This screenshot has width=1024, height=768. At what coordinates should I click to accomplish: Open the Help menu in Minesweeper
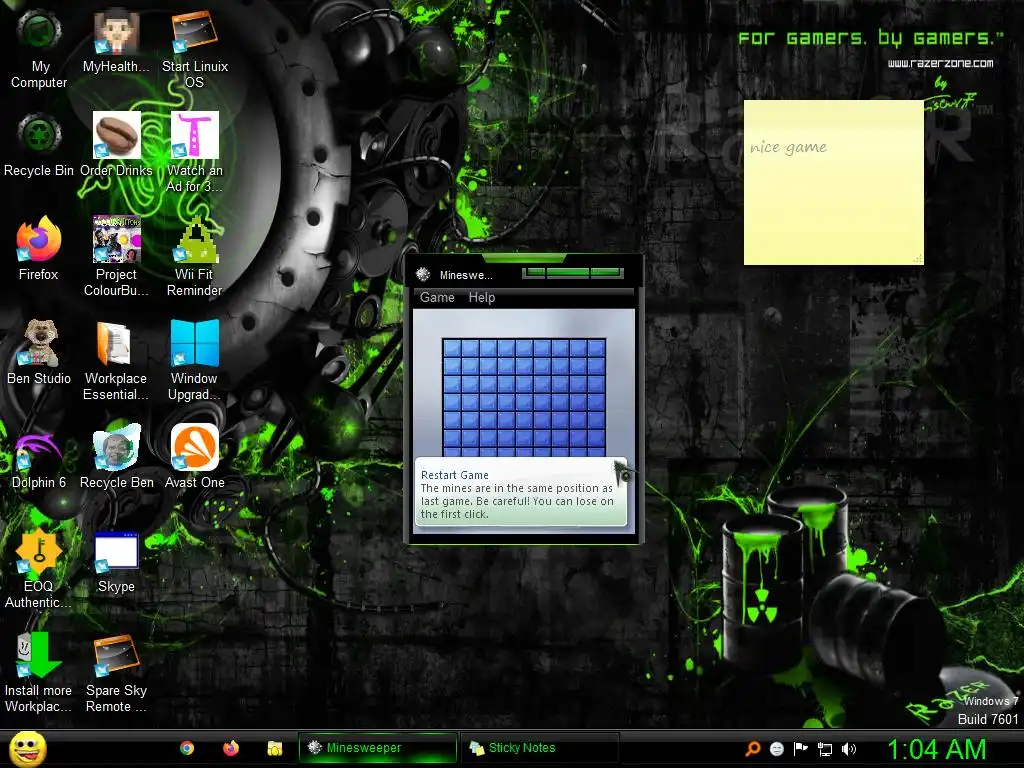click(482, 297)
